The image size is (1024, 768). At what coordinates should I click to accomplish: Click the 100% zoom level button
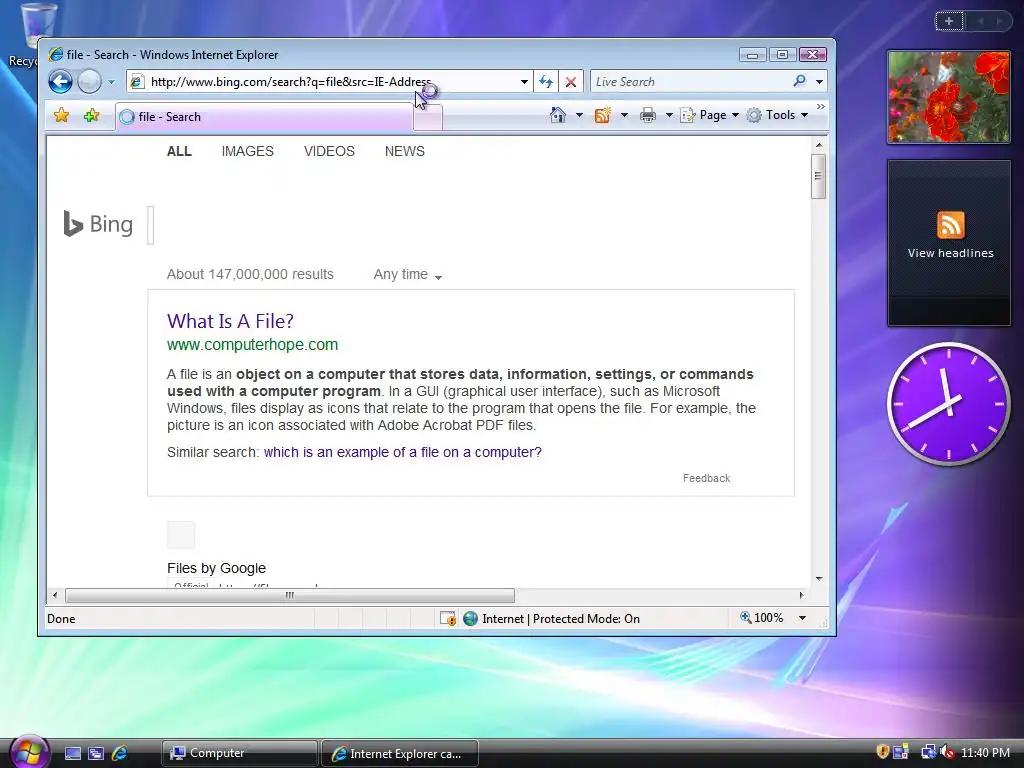pyautogui.click(x=761, y=618)
